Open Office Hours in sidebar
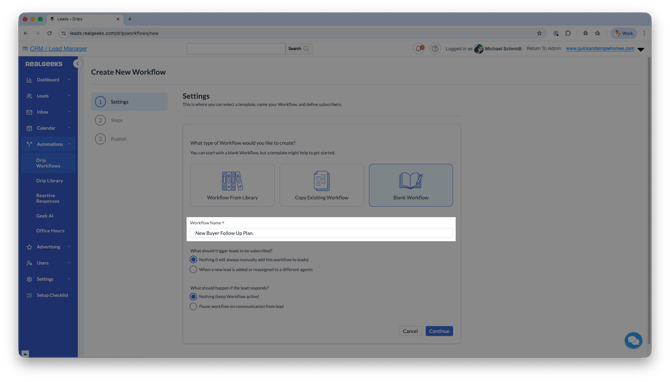670x382 pixels. pyautogui.click(x=50, y=231)
